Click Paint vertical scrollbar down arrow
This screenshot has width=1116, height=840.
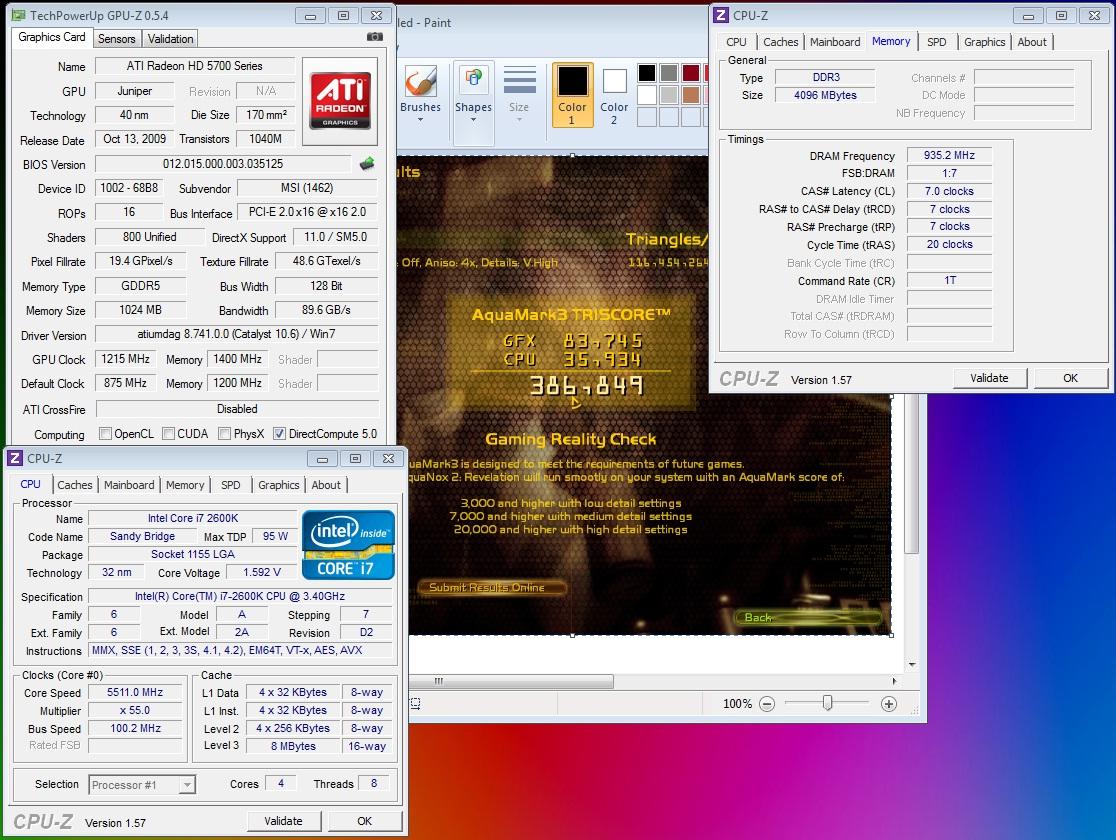point(912,664)
